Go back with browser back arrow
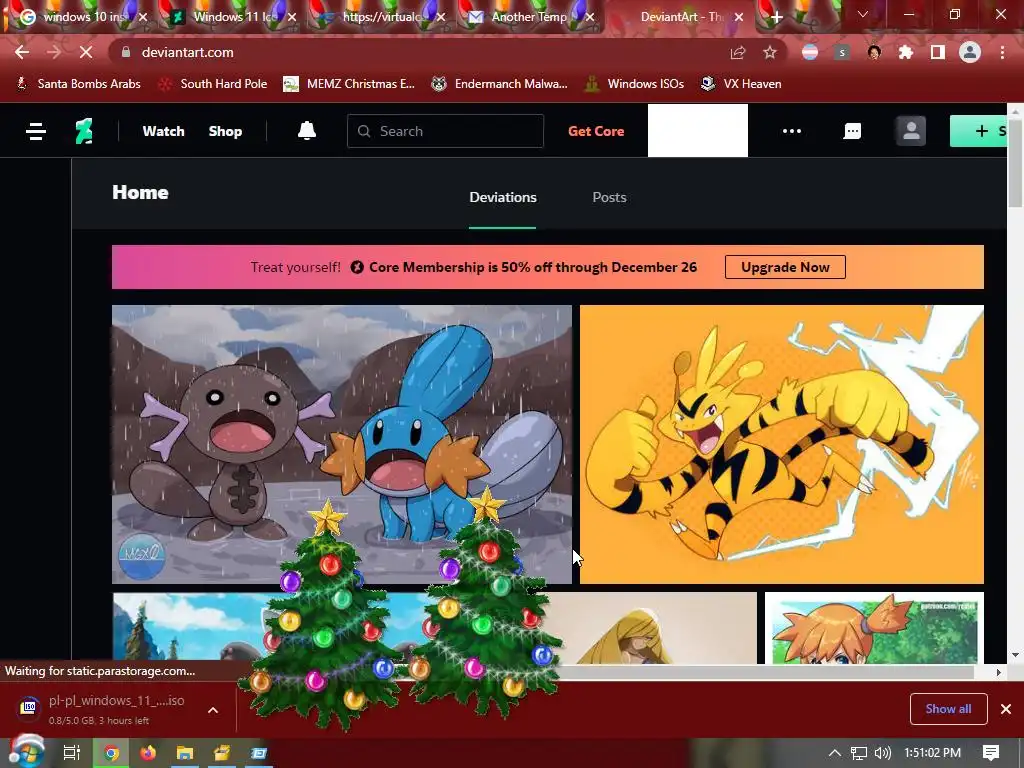The image size is (1024, 768). (22, 52)
